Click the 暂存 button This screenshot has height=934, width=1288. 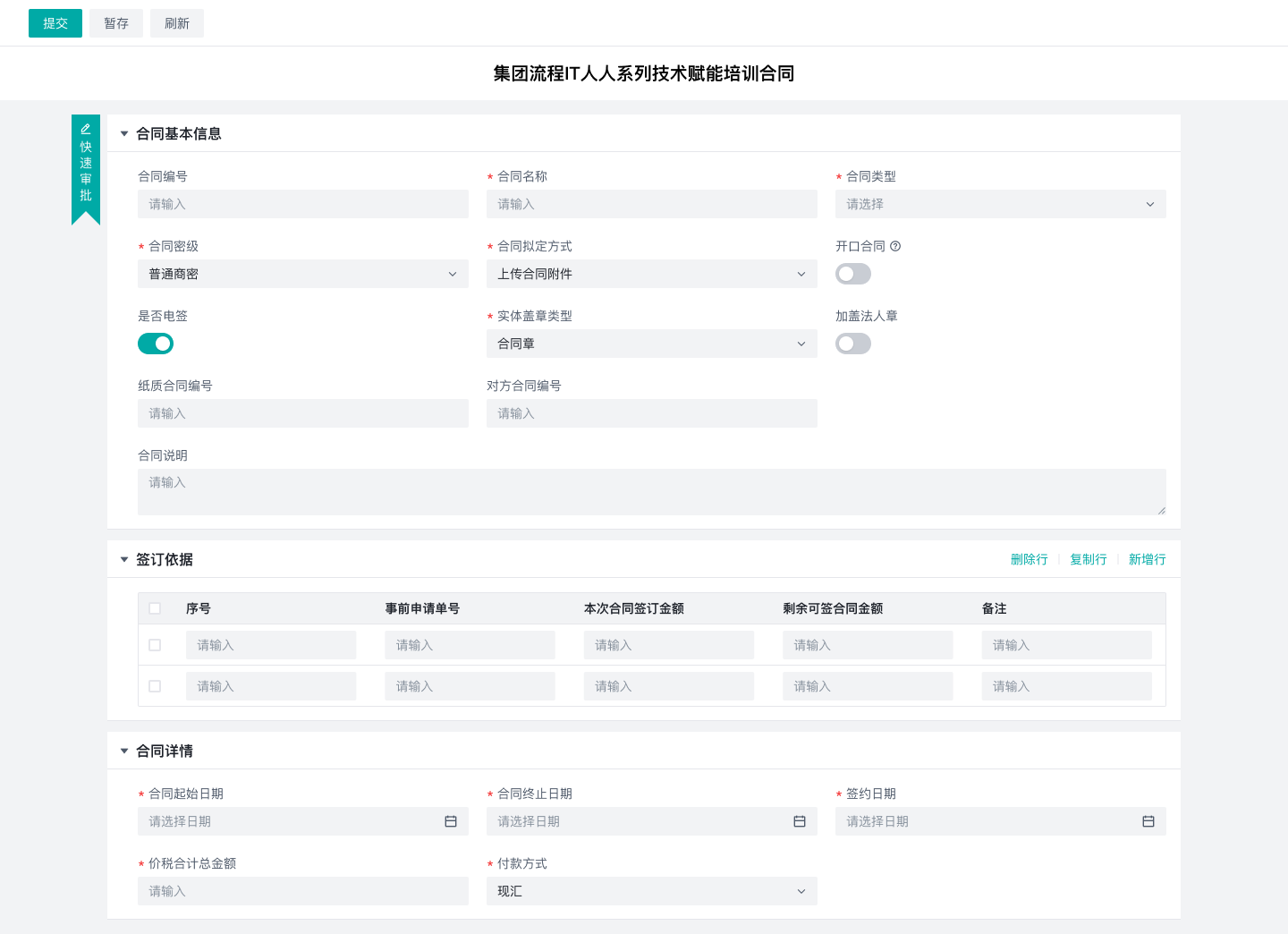[116, 23]
